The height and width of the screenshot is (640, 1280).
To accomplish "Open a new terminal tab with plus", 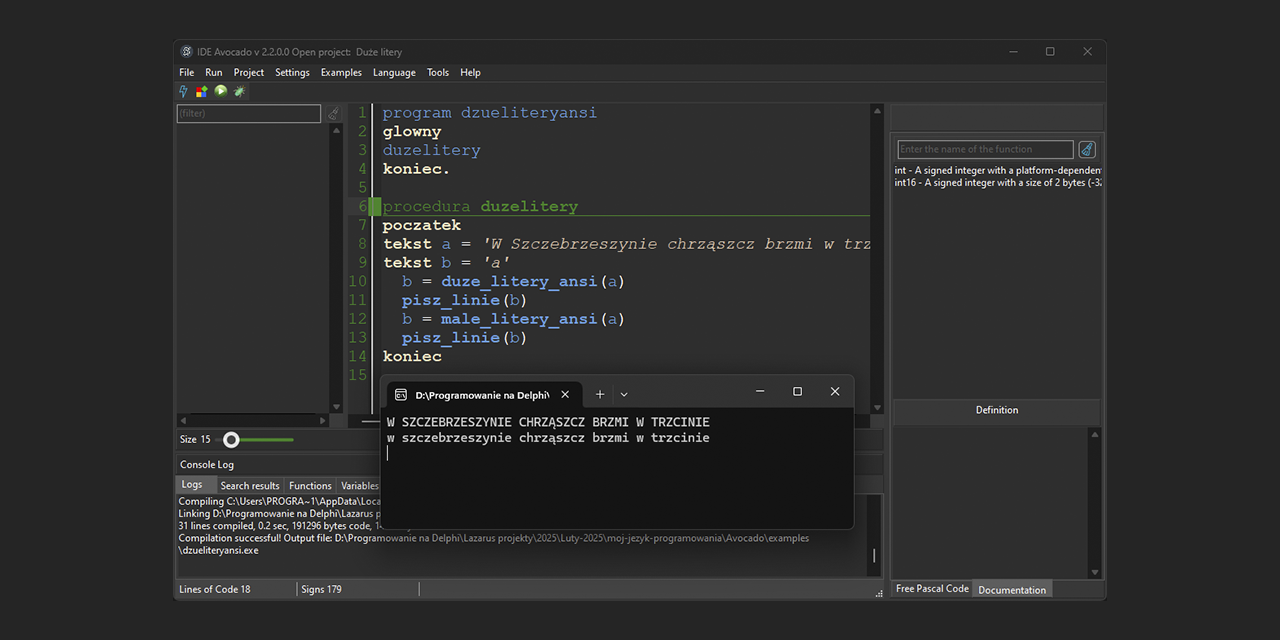I will 600,394.
